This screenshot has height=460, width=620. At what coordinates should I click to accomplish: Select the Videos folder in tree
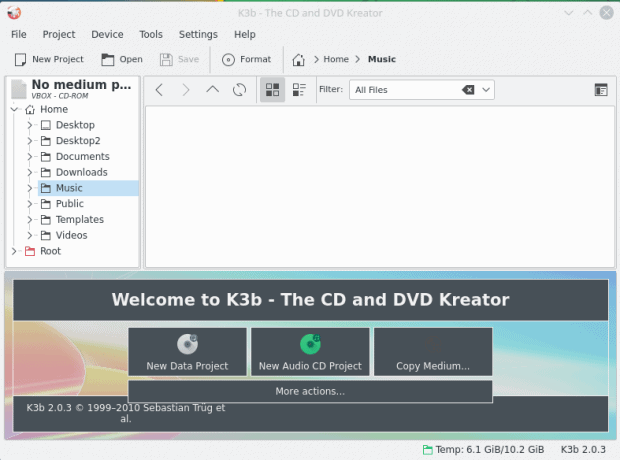click(64, 235)
